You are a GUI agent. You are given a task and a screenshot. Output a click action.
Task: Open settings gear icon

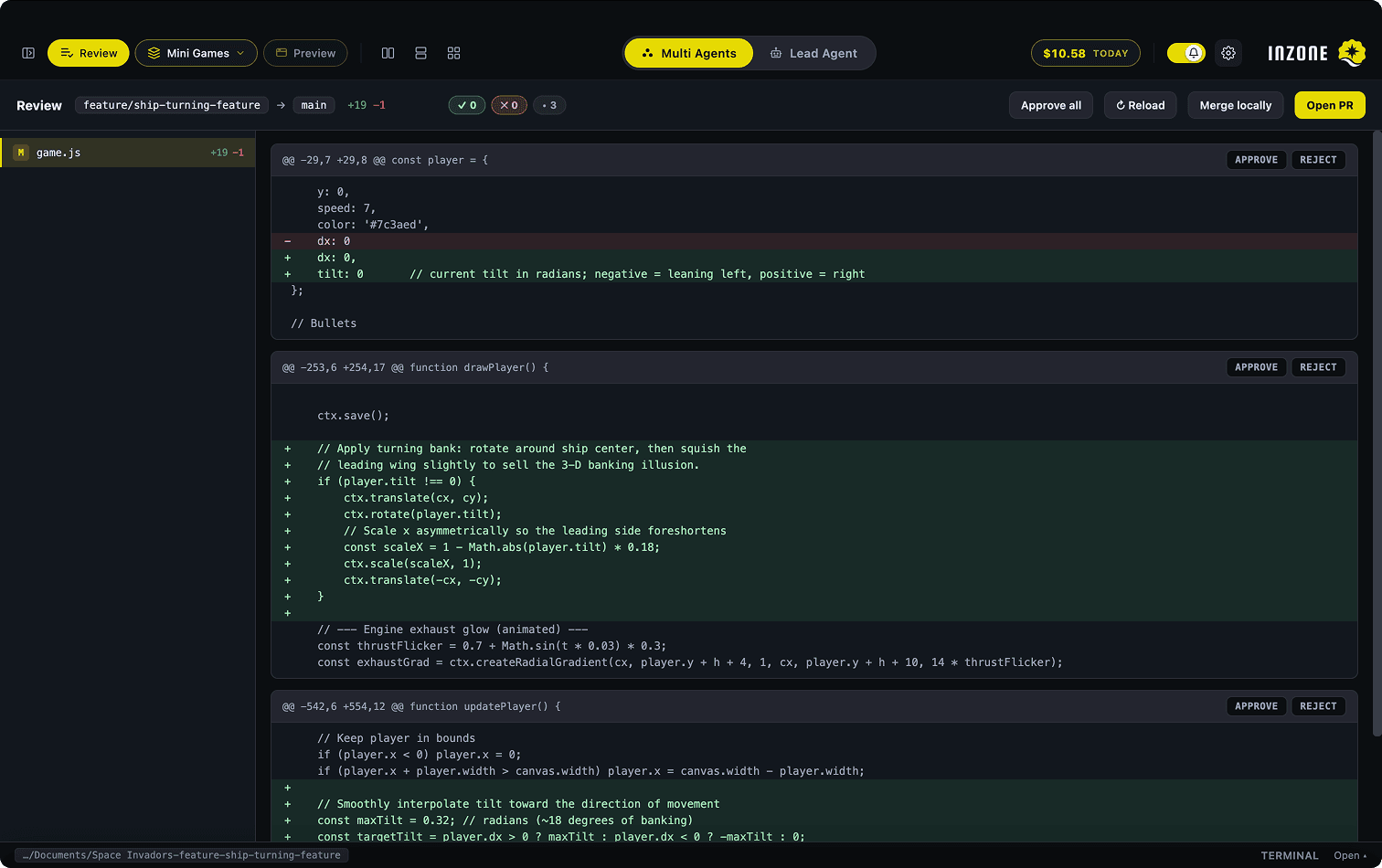tap(1228, 53)
